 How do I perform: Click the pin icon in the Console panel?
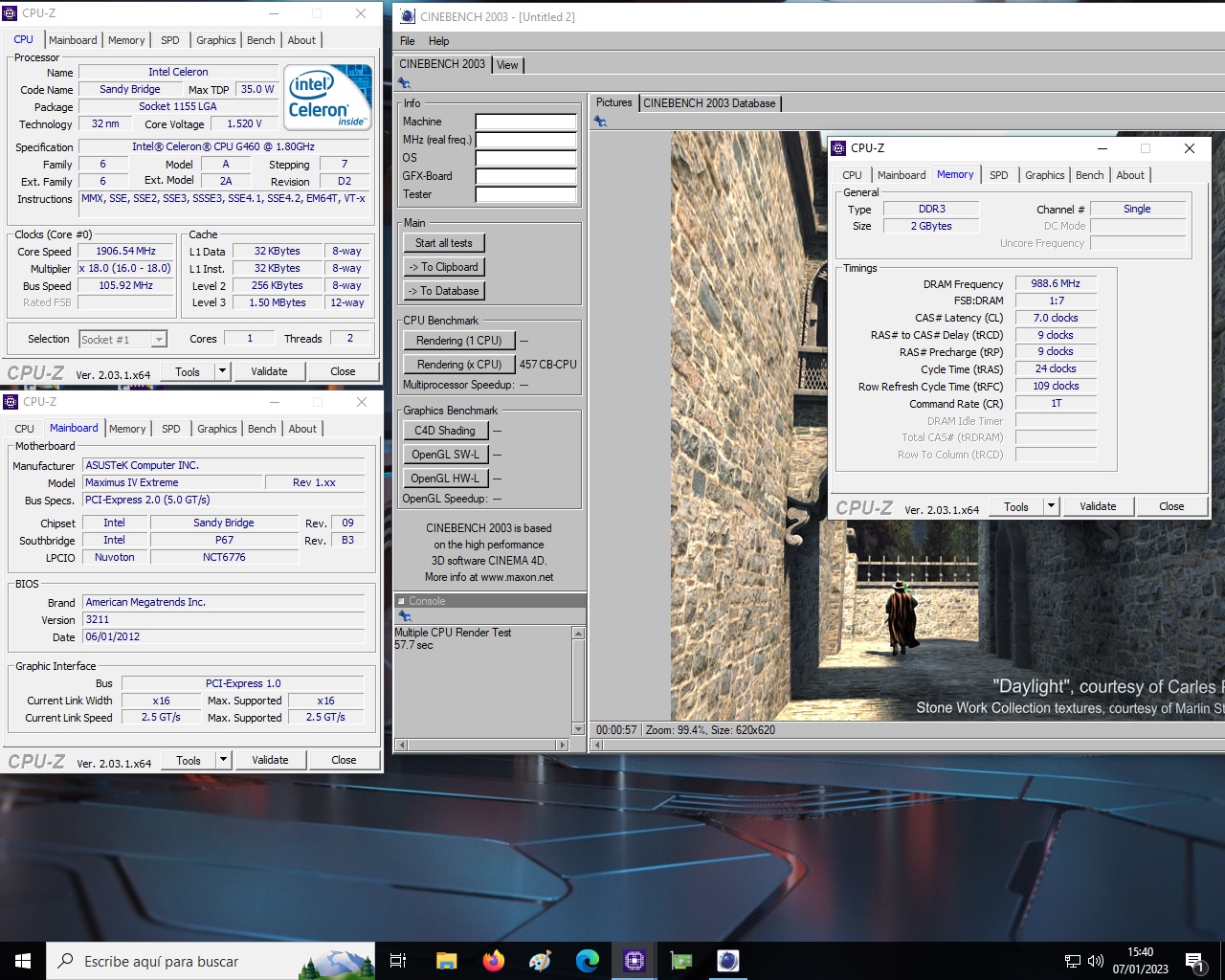click(x=405, y=616)
